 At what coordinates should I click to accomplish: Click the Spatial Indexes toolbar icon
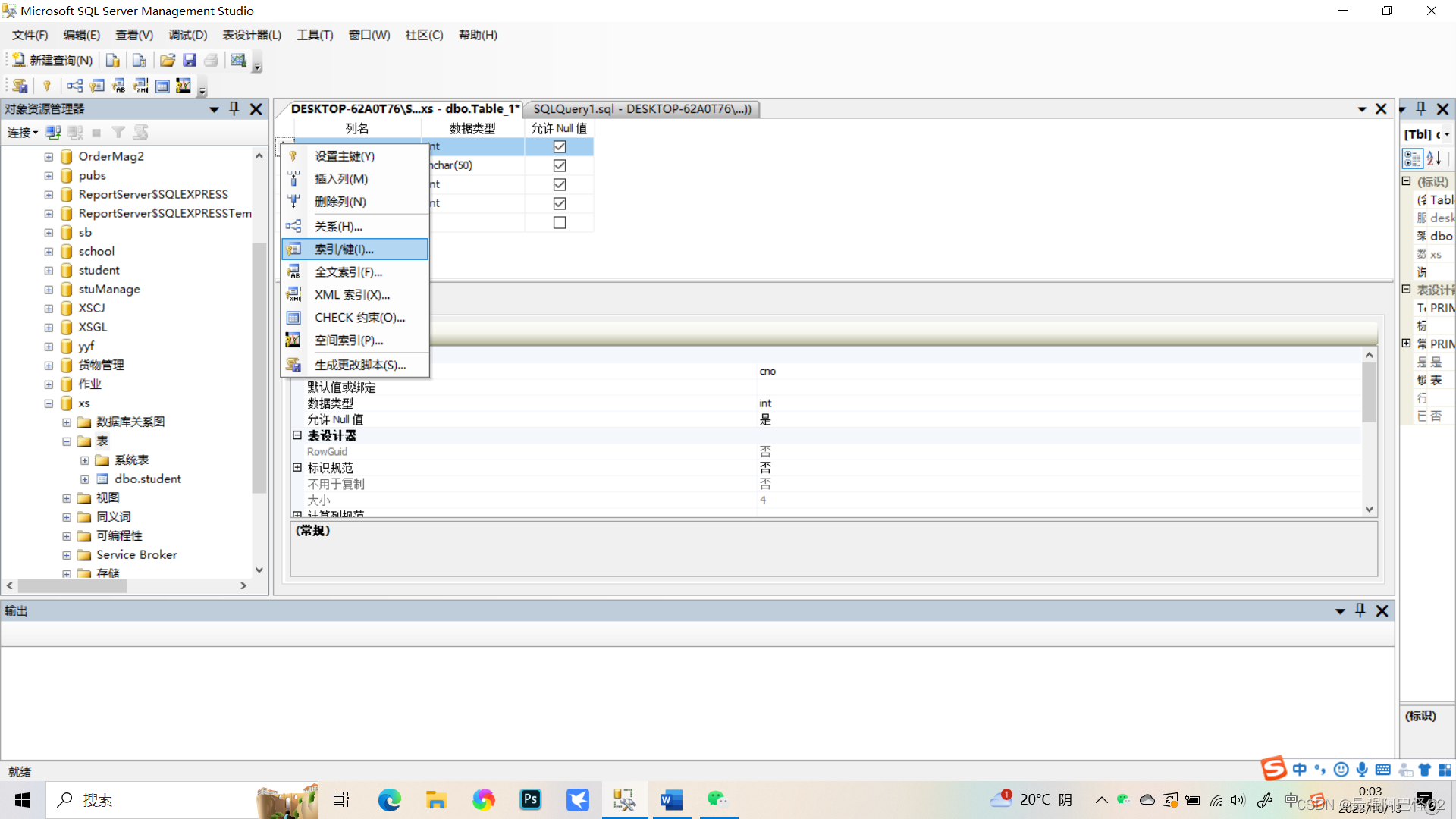pyautogui.click(x=184, y=86)
